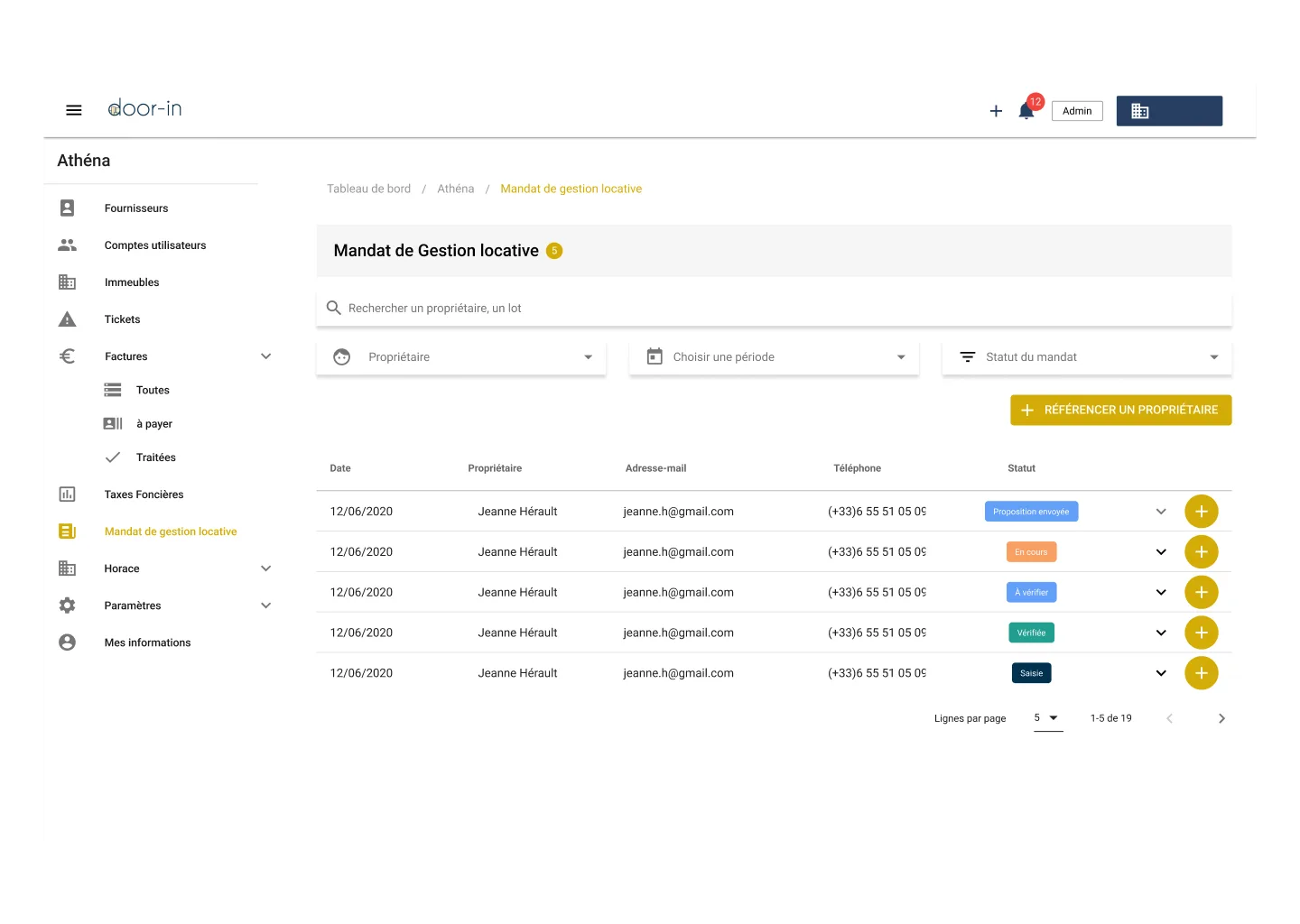Click the Factures euro icon

[67, 356]
